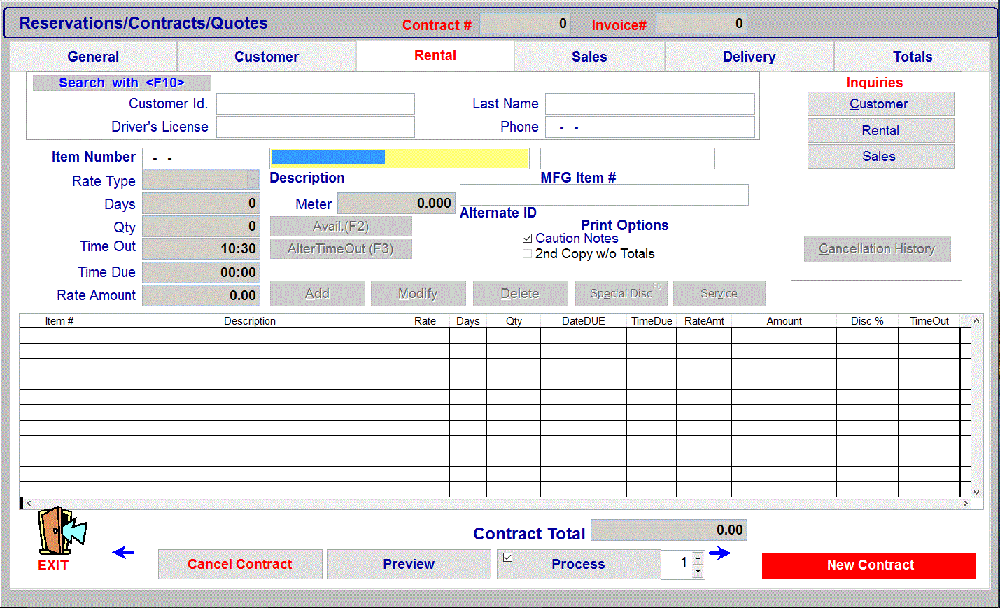Click the Description column header in grid
Viewport: 1000px width, 608px height.
click(x=250, y=322)
